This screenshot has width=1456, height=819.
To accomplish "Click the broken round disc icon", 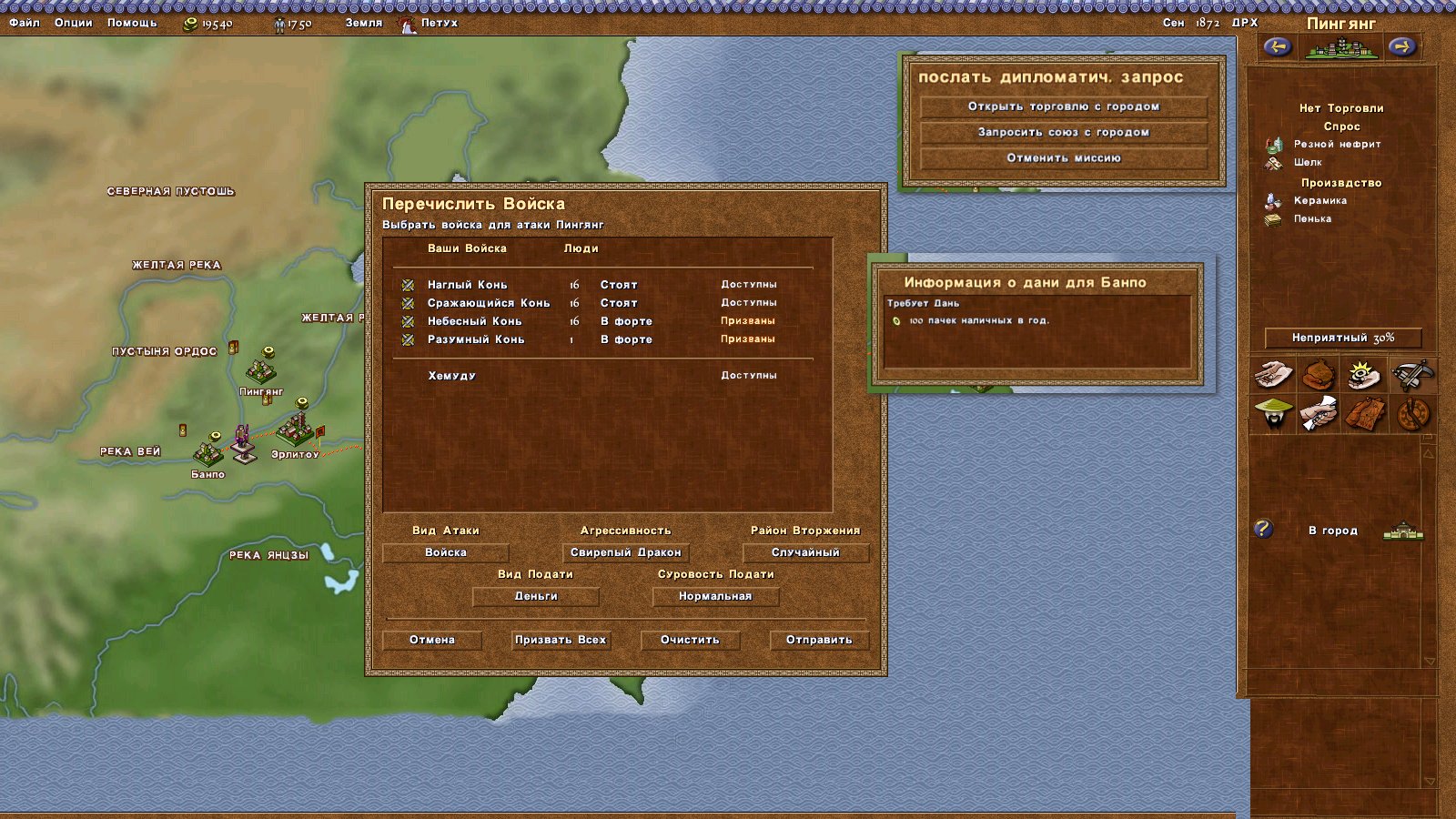I will click(x=1411, y=414).
